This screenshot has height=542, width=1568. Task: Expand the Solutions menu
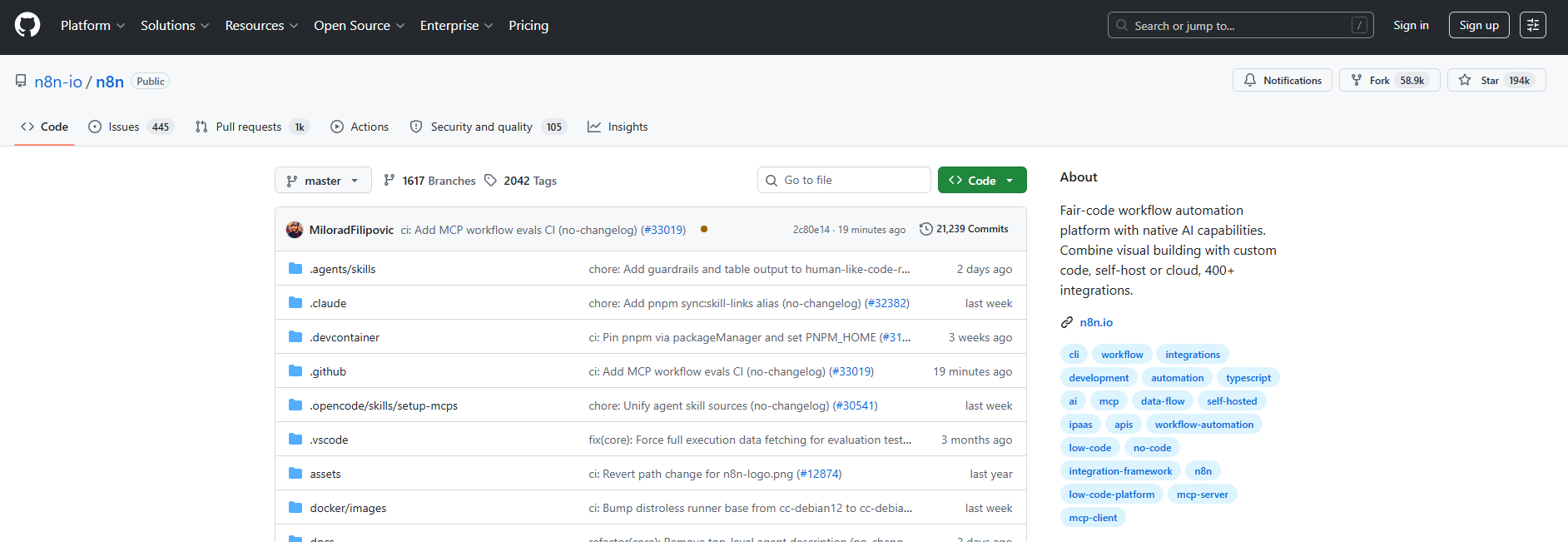175,25
